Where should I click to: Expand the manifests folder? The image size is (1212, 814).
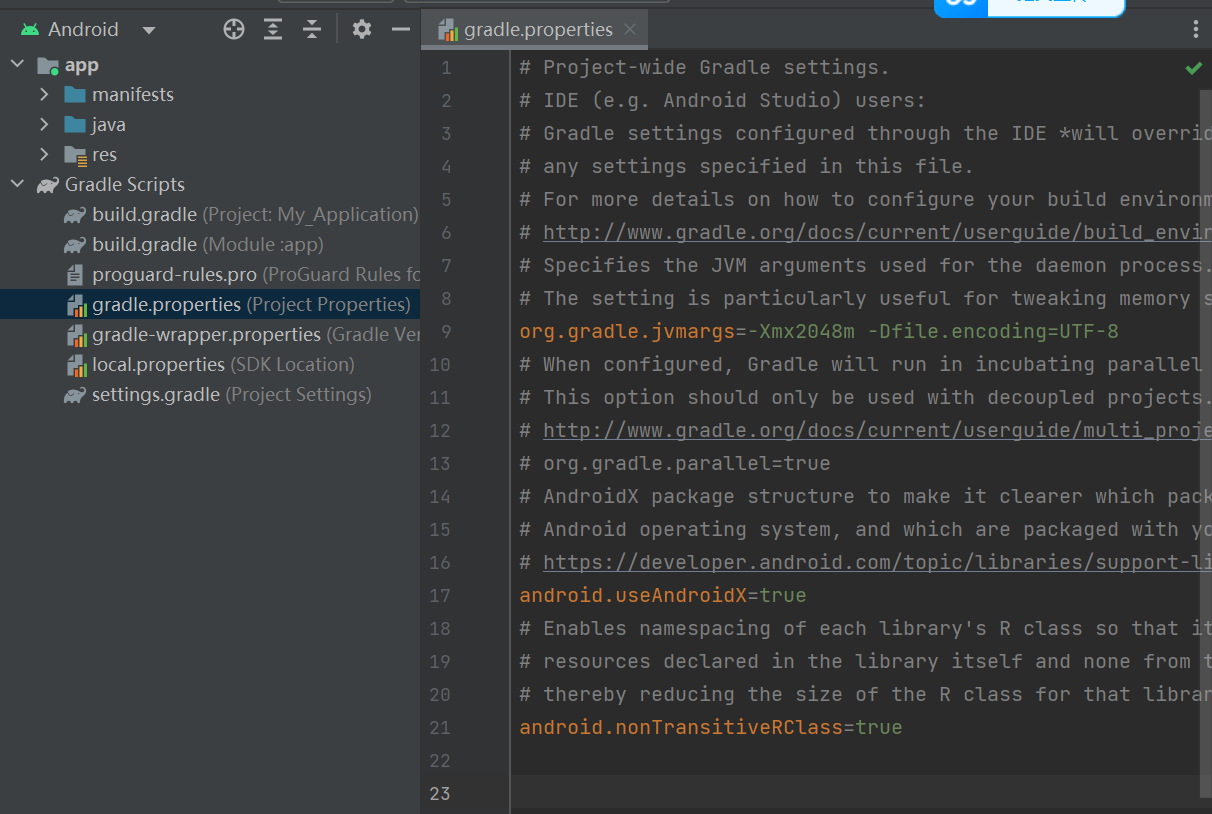(x=44, y=94)
